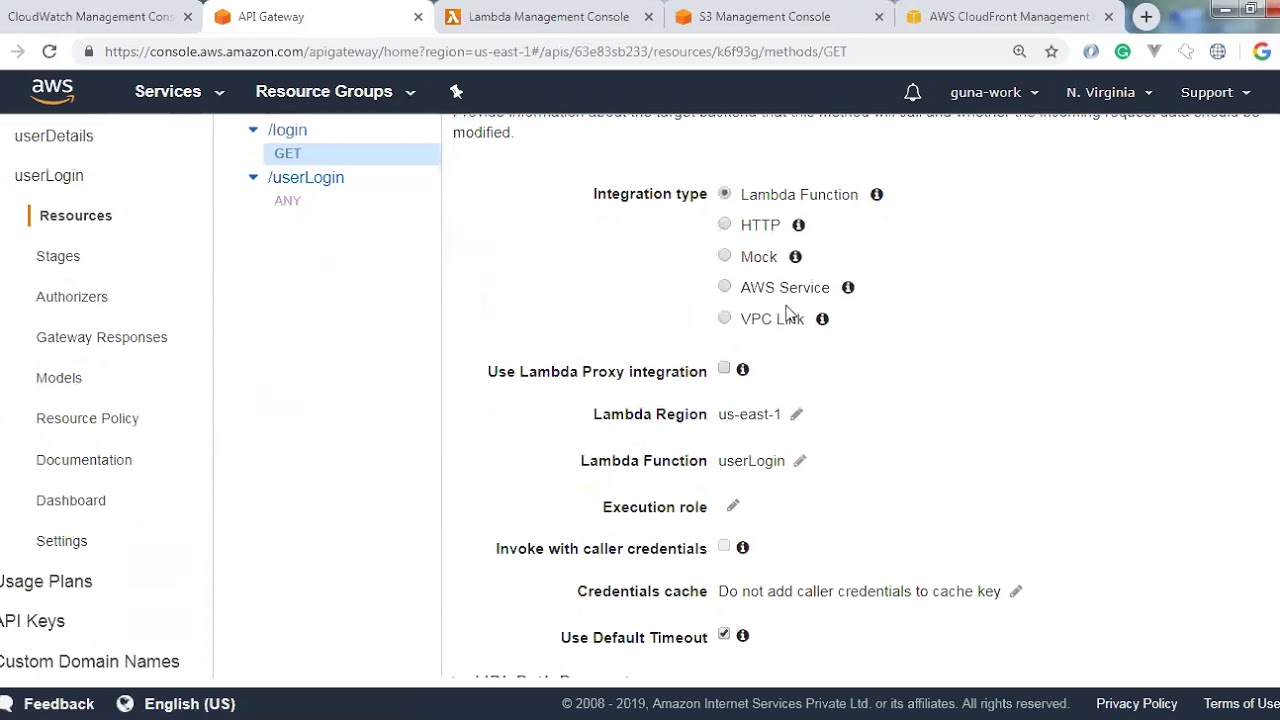Uncheck Use Default Timeout checkbox
The image size is (1280, 720).
tap(724, 634)
